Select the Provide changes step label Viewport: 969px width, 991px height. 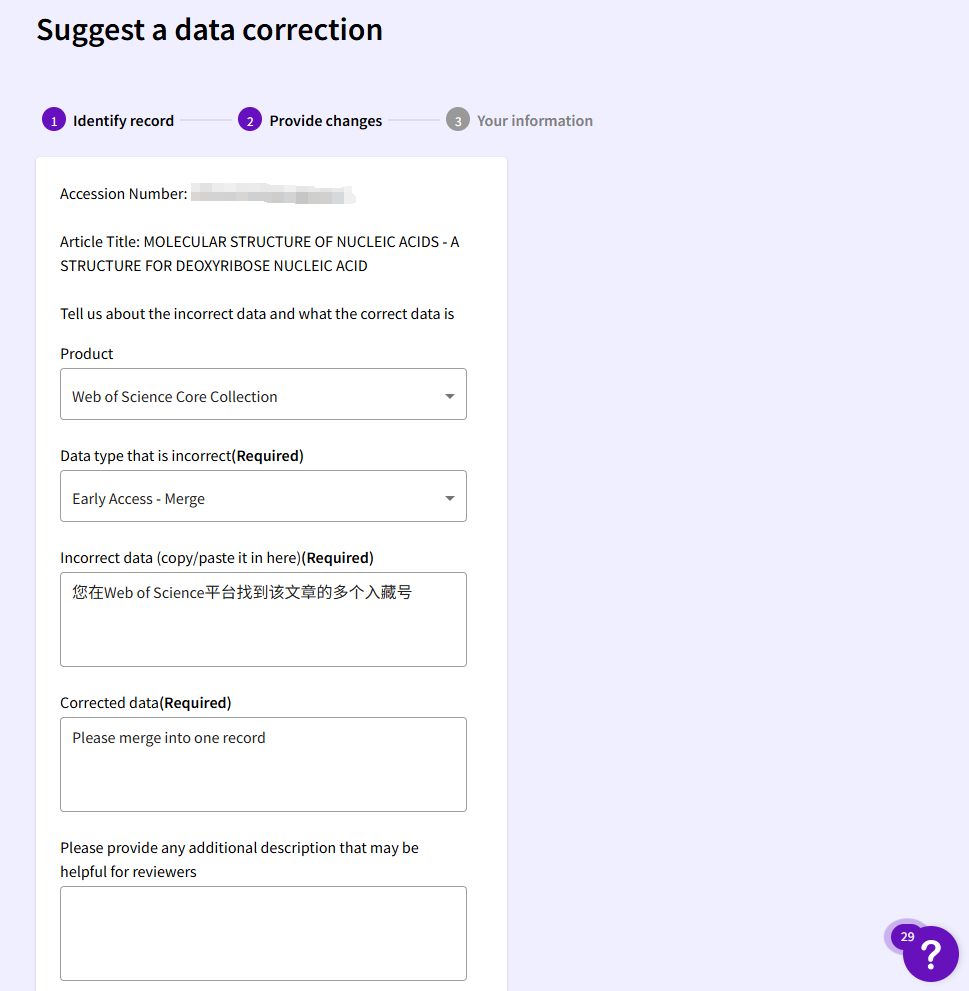pyautogui.click(x=325, y=121)
